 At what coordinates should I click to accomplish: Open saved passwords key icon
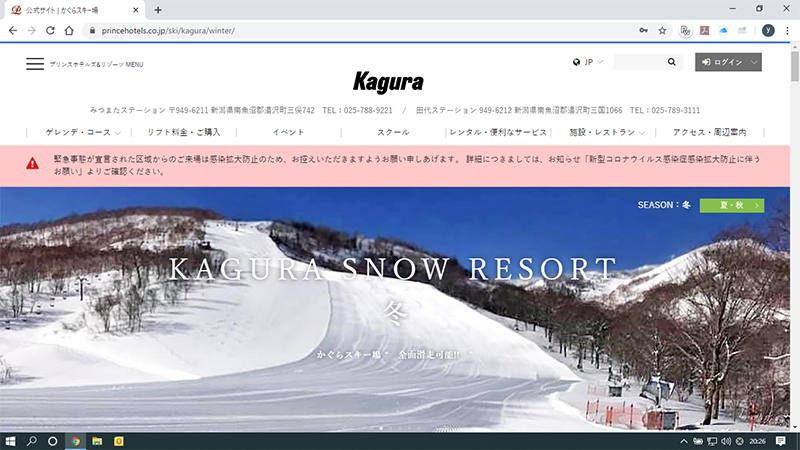pos(643,31)
